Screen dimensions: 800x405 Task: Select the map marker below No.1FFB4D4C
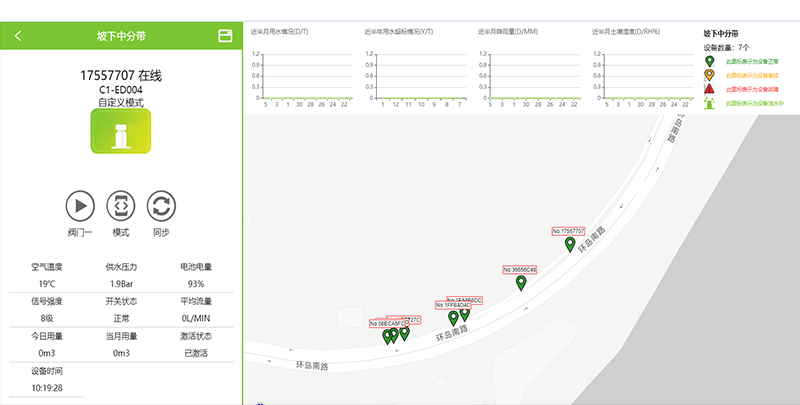453,318
